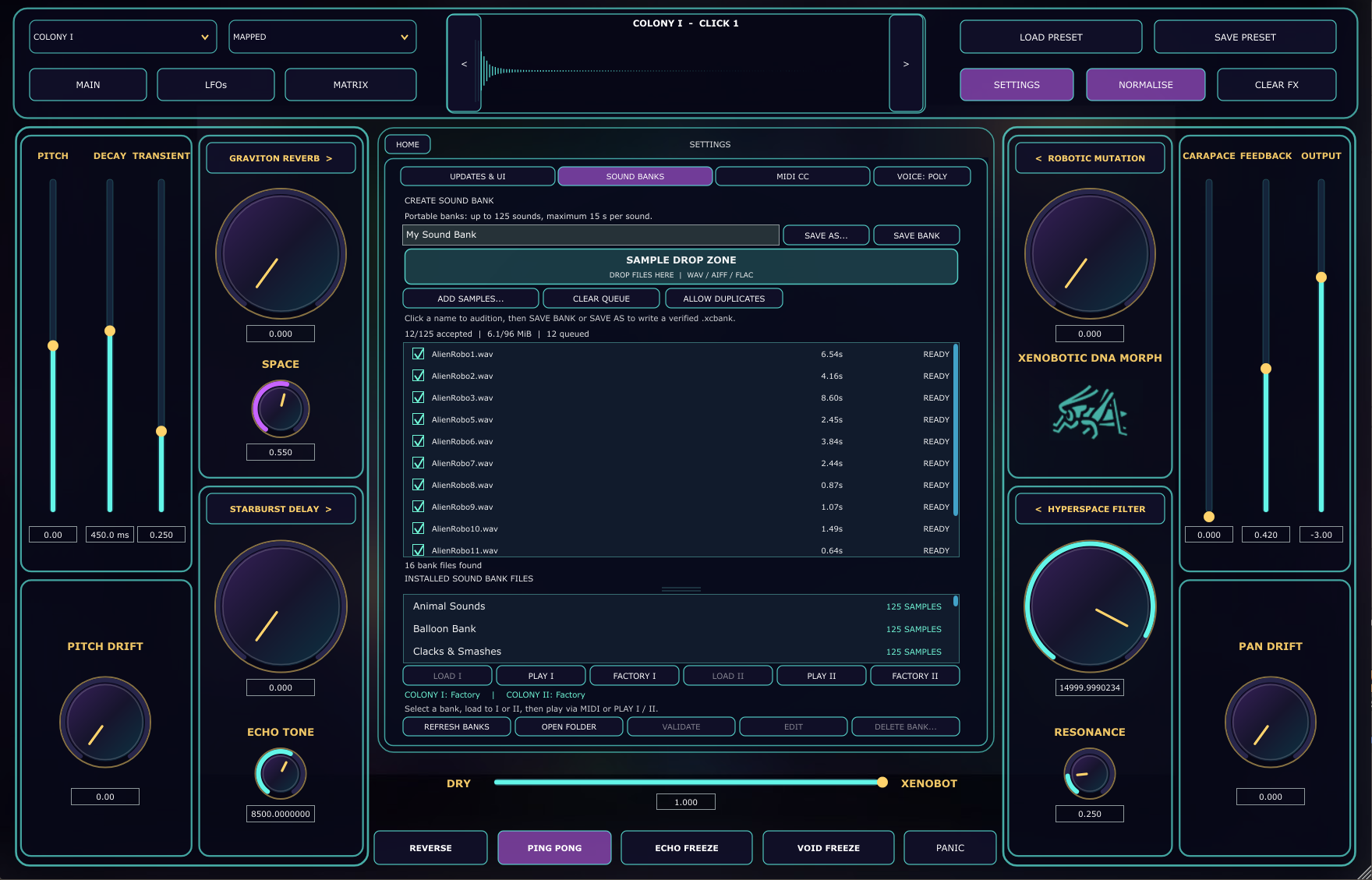Click Add Samples button
The height and width of the screenshot is (880, 1372).
coord(471,299)
